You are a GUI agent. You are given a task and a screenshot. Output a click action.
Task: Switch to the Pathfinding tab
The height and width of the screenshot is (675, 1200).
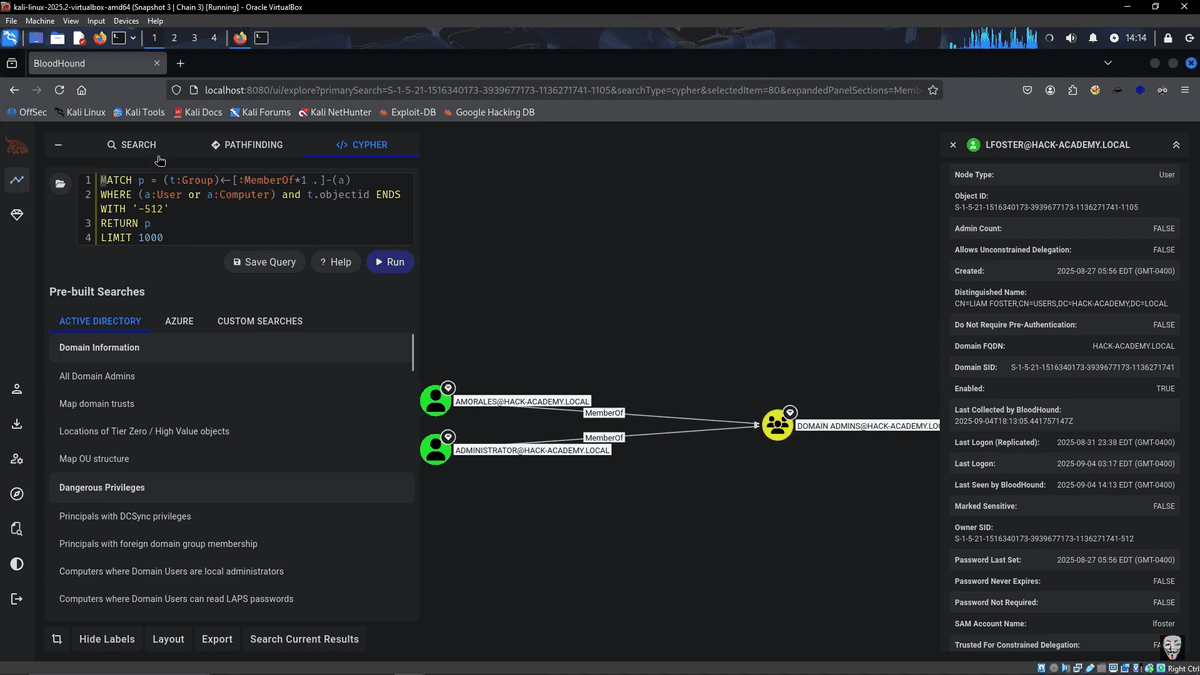pyautogui.click(x=247, y=145)
